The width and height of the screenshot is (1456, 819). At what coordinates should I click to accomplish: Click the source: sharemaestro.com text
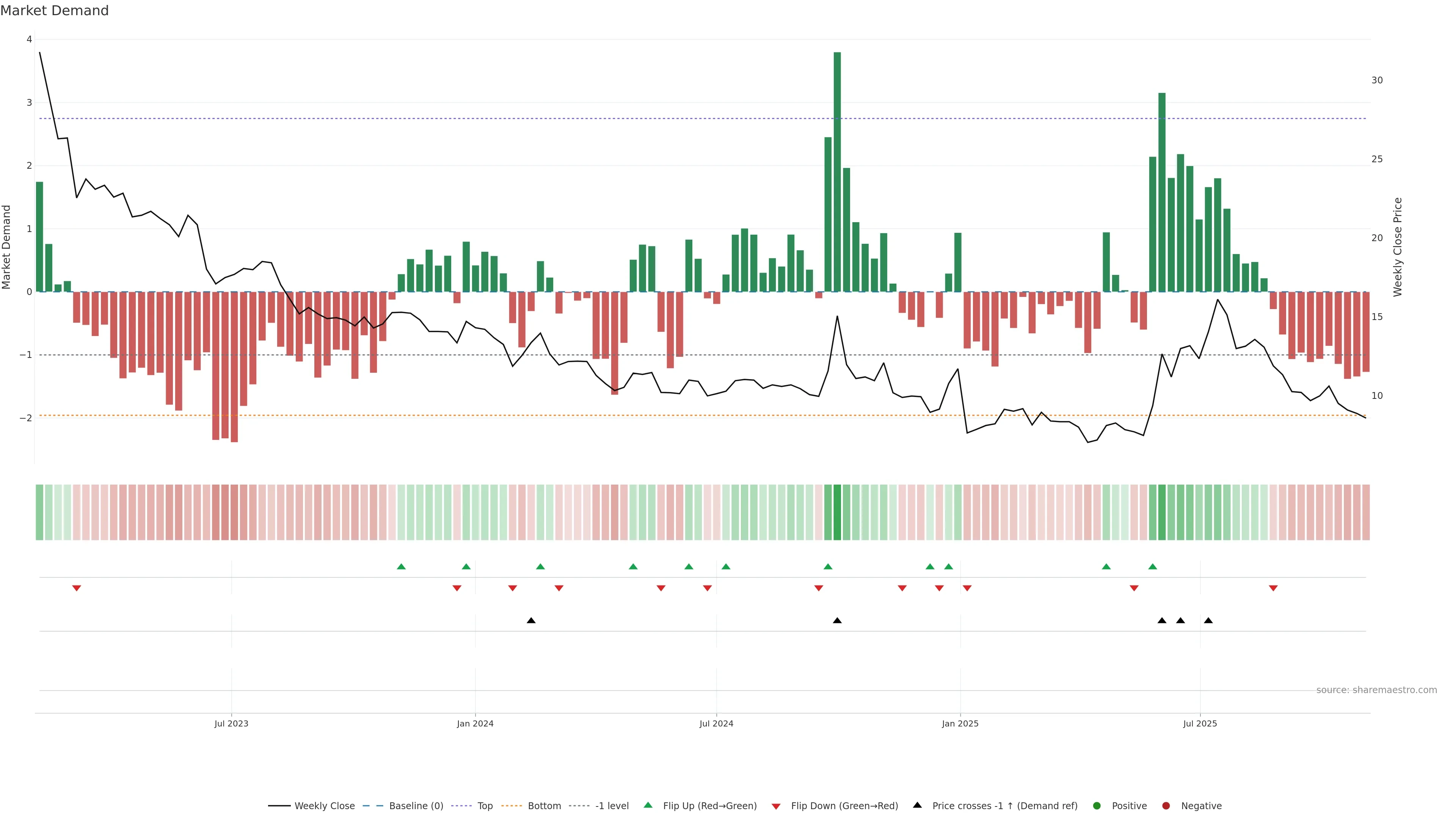[1376, 690]
